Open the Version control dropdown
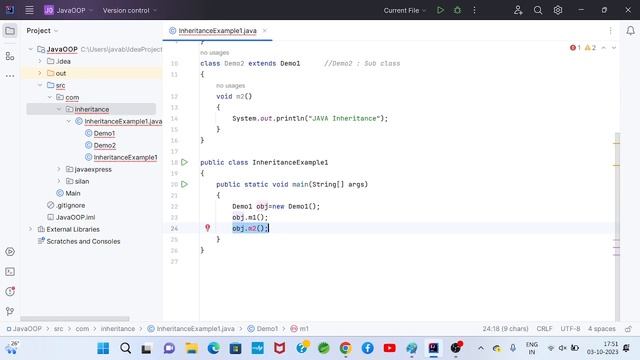This screenshot has height=360, width=640. tap(130, 10)
